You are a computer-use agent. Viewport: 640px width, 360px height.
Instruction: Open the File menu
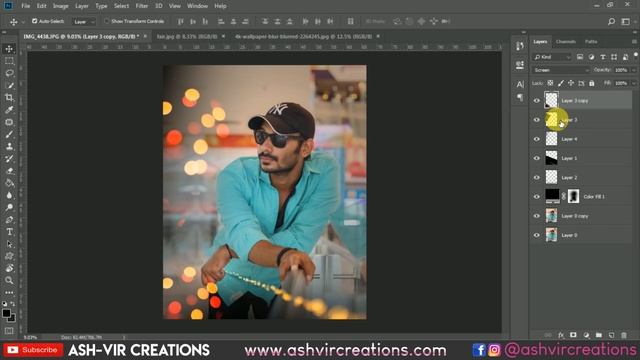coord(26,6)
